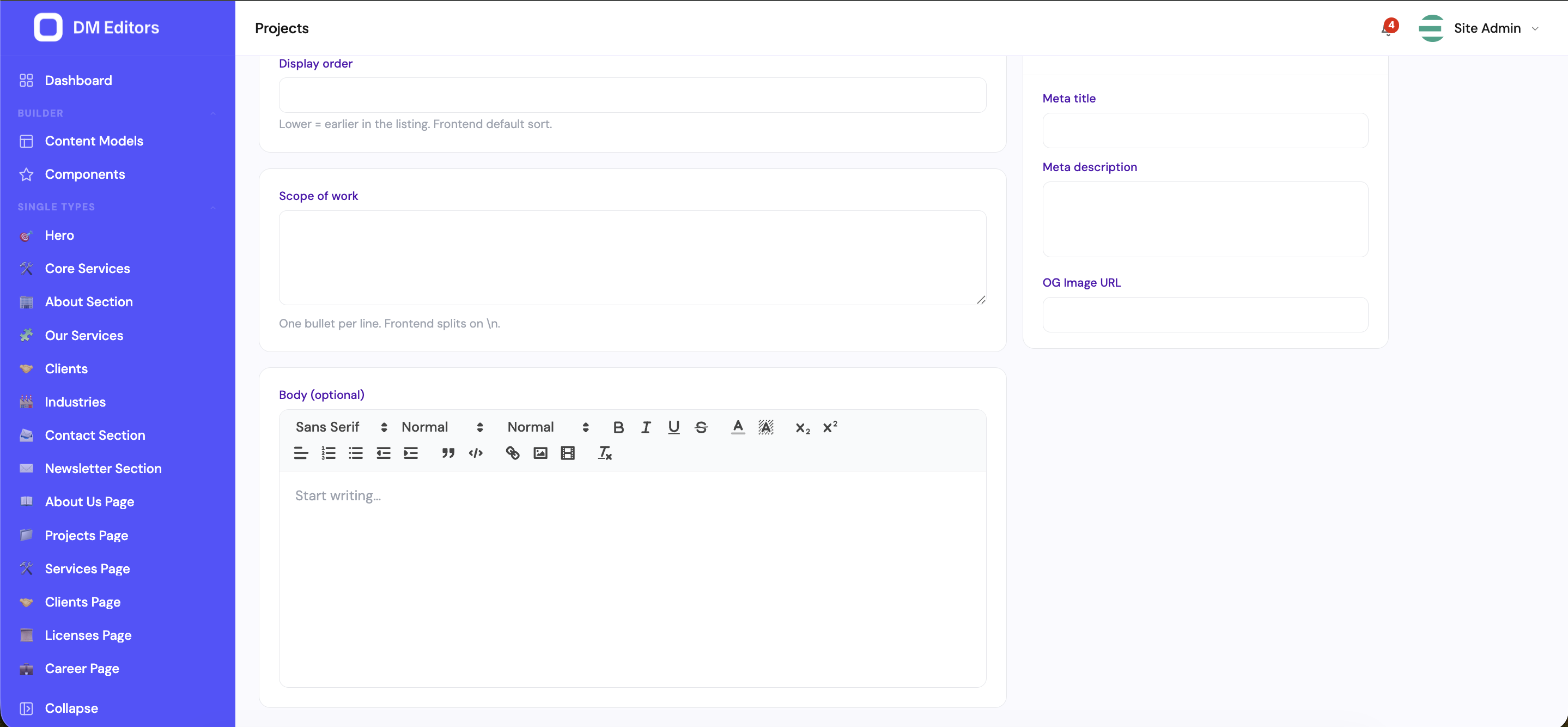Decrease indent with outdent icon
This screenshot has width=1568, height=727.
pos(383,453)
